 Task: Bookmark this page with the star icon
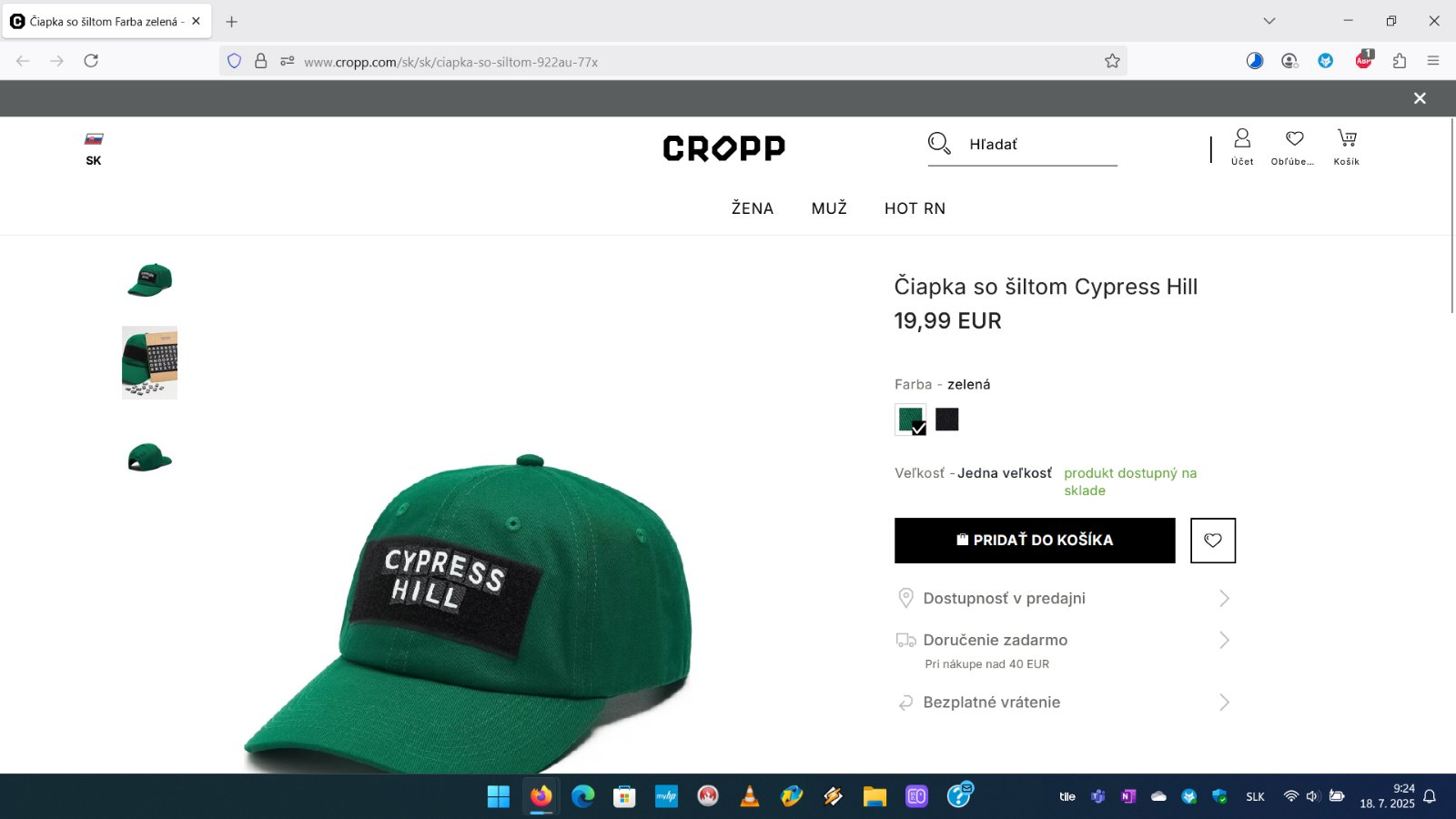click(1112, 61)
